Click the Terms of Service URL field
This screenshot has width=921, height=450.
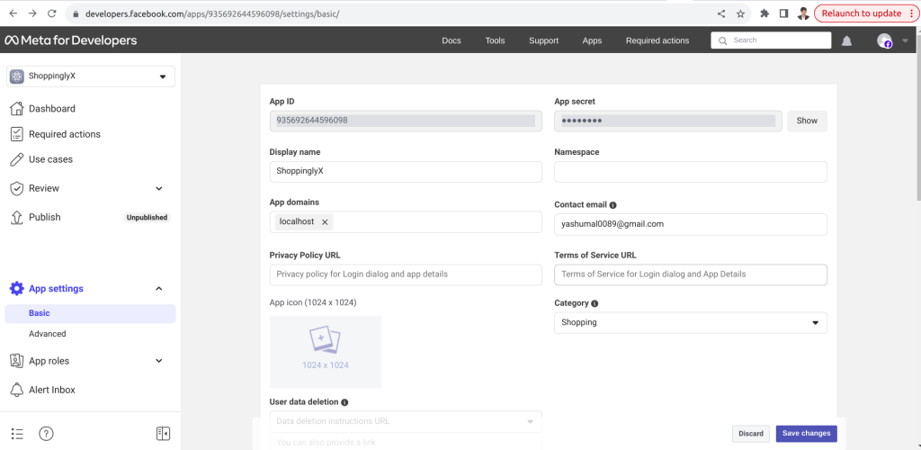pos(691,274)
